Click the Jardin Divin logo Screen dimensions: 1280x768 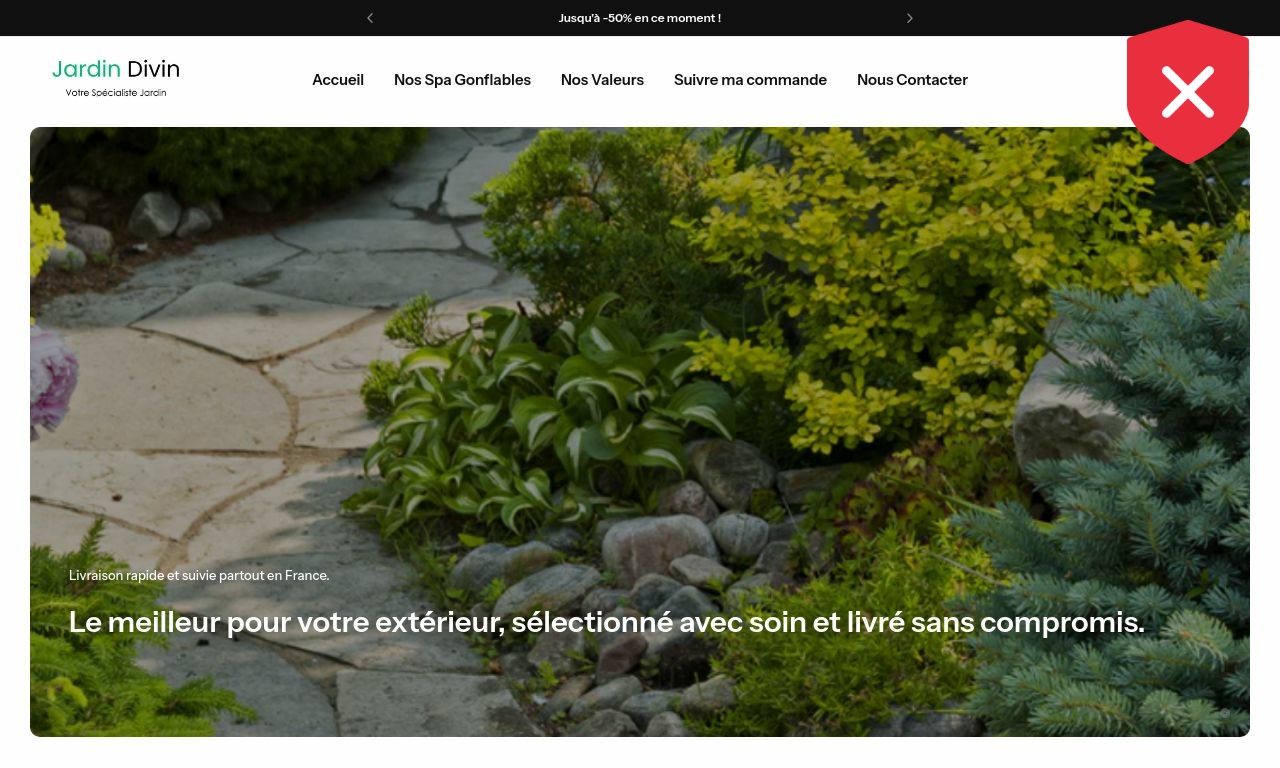pos(116,78)
